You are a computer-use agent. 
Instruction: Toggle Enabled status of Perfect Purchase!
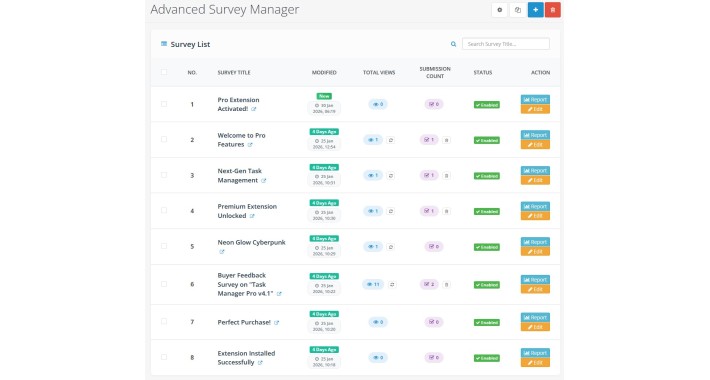[x=487, y=322]
